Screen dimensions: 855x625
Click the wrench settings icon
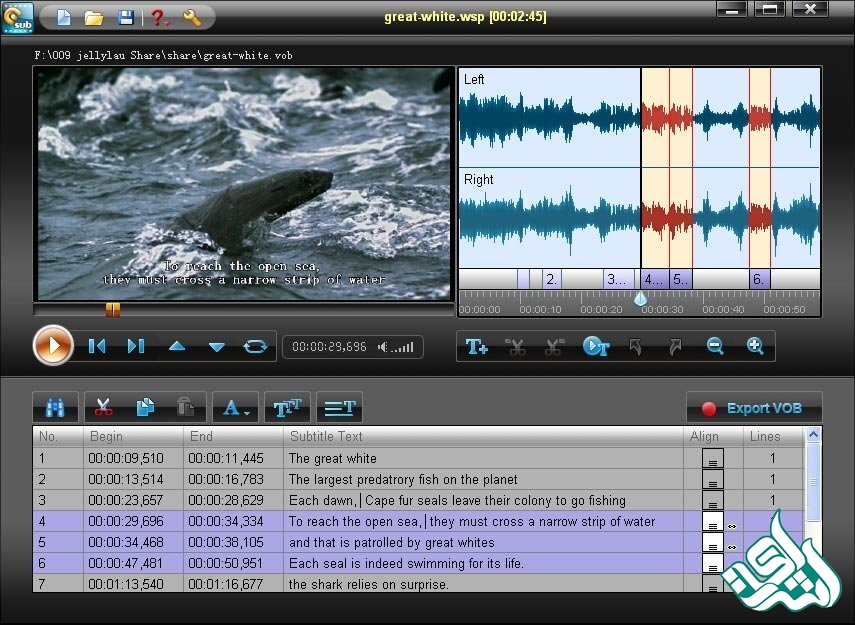193,17
